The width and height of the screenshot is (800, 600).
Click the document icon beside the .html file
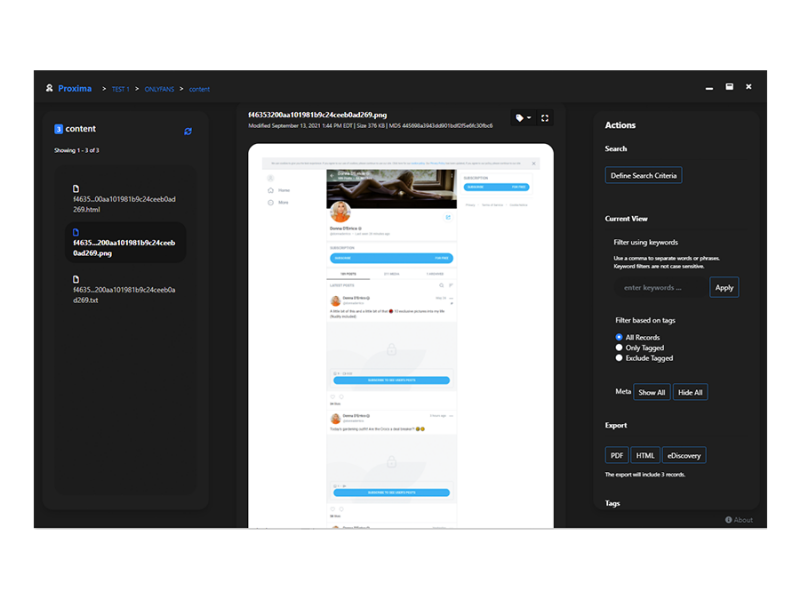76,187
